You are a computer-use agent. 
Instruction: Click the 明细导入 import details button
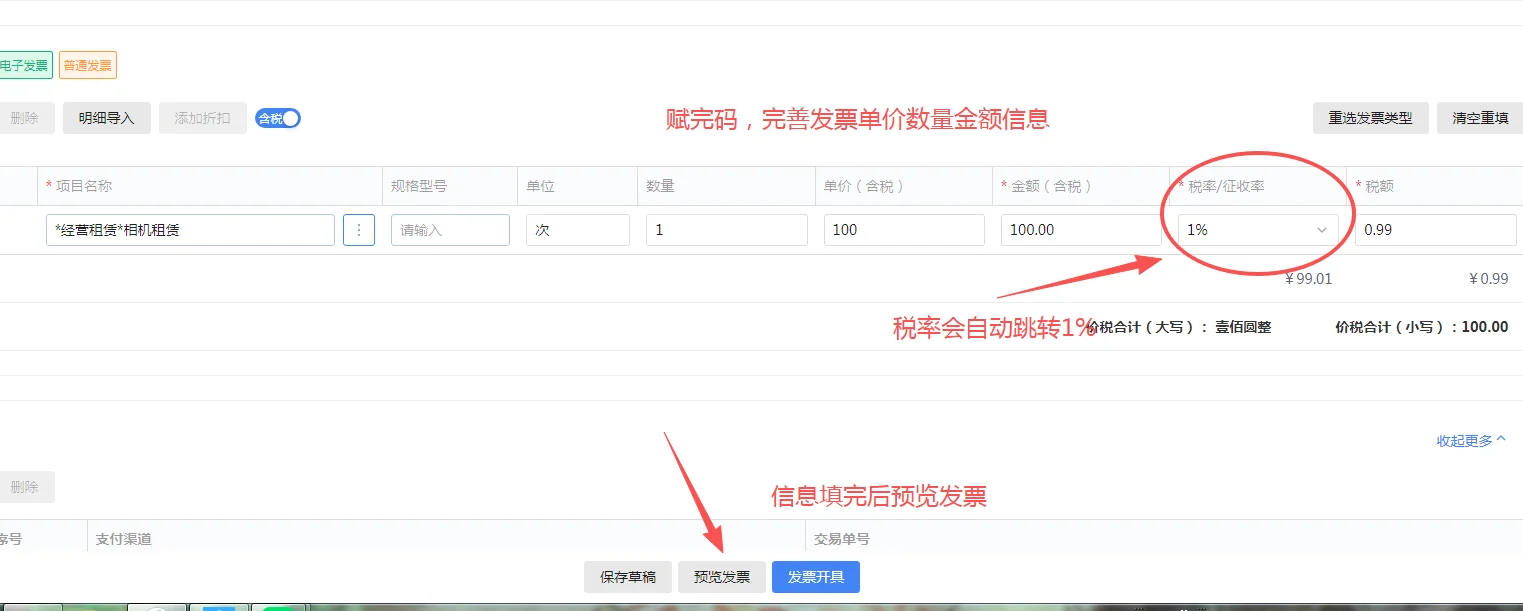[x=106, y=117]
